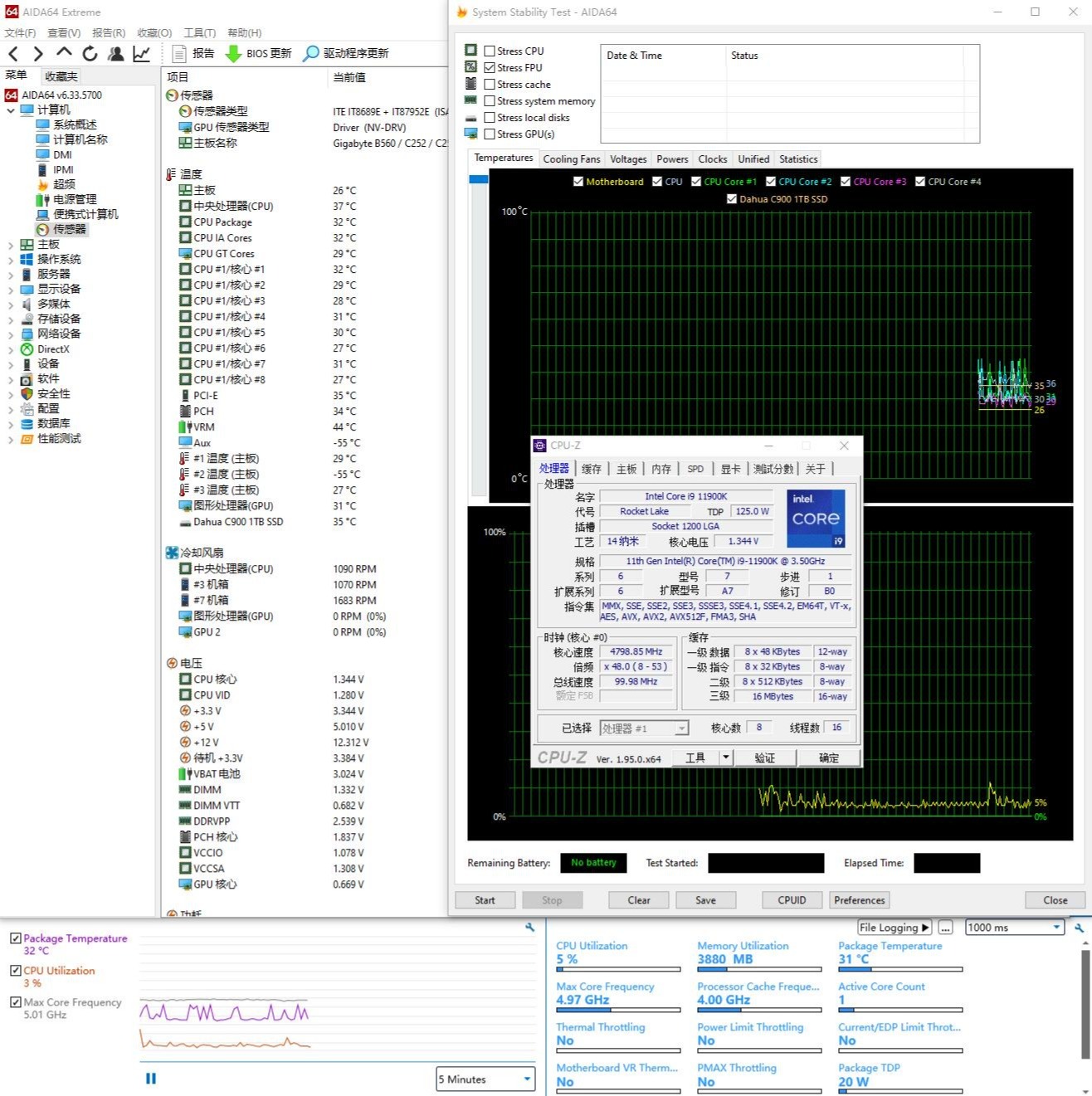This screenshot has width=1092, height=1096.
Task: Enable the Stress cache checkbox
Action: point(490,84)
